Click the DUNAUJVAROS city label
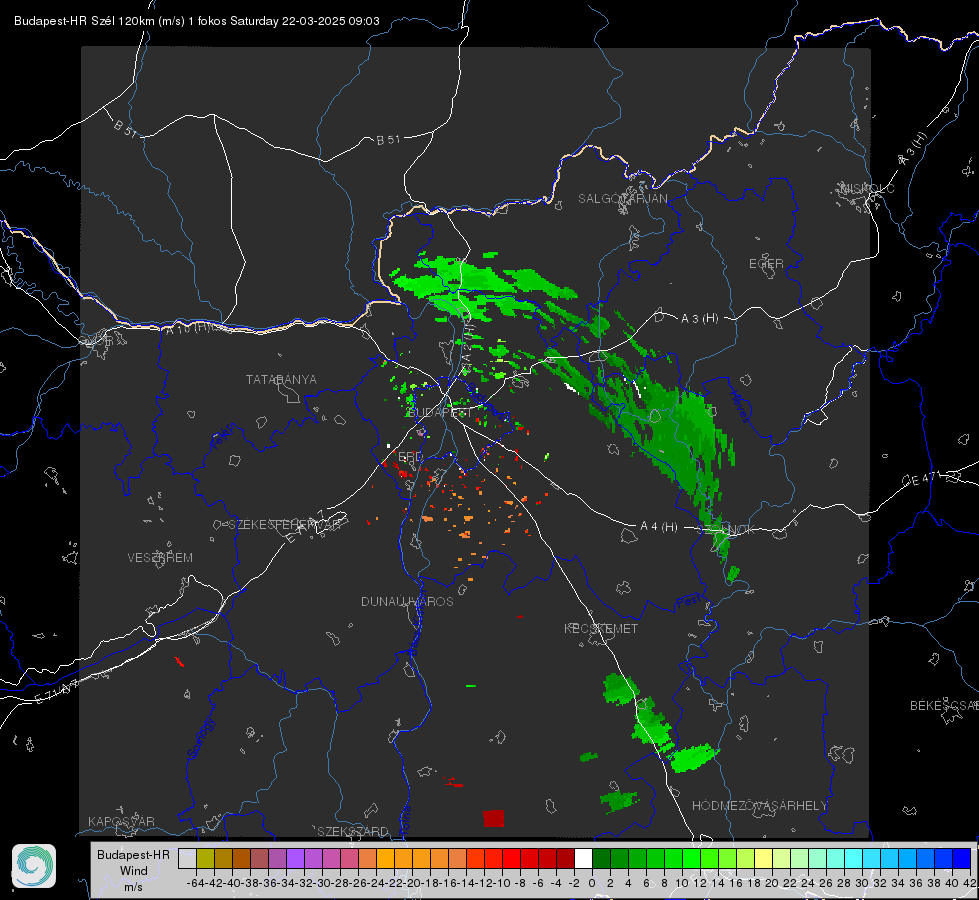The image size is (979, 900). 407,601
